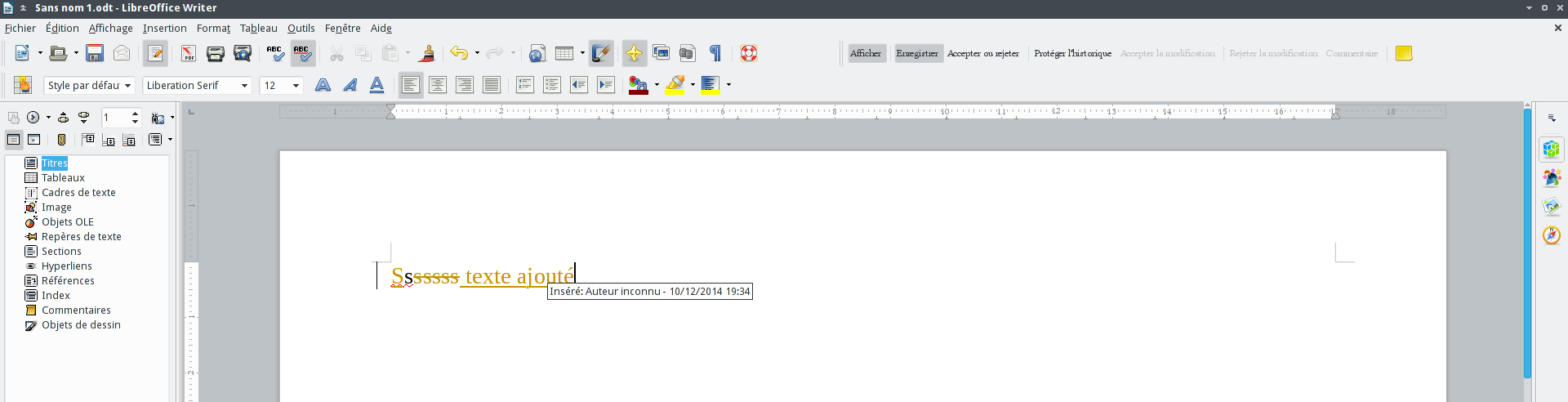This screenshot has width=1568, height=402.
Task: Toggle Bold formatting
Action: (x=323, y=85)
